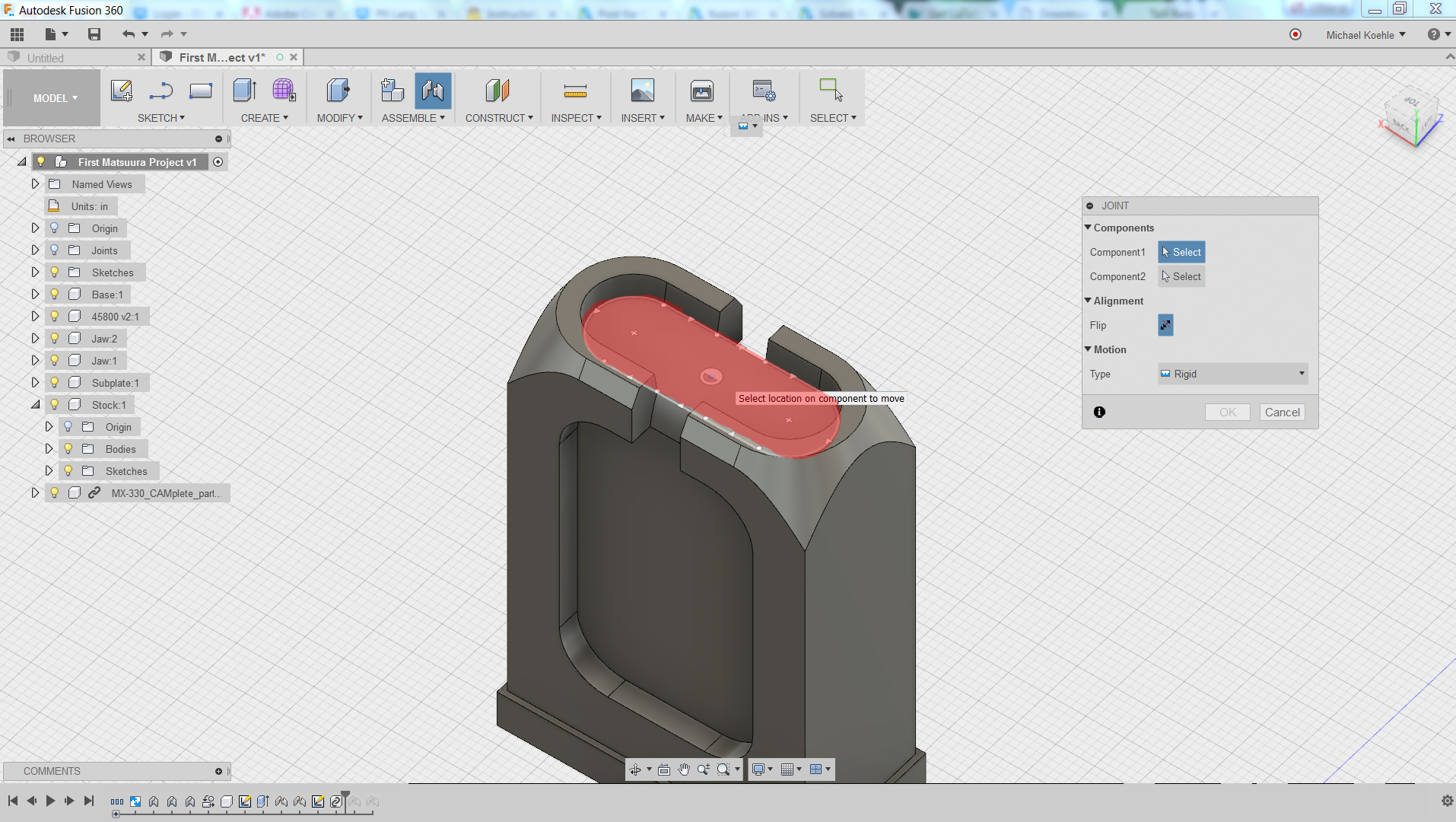1456x822 pixels.
Task: Collapse the Stock:1 tree node
Action: pos(35,405)
